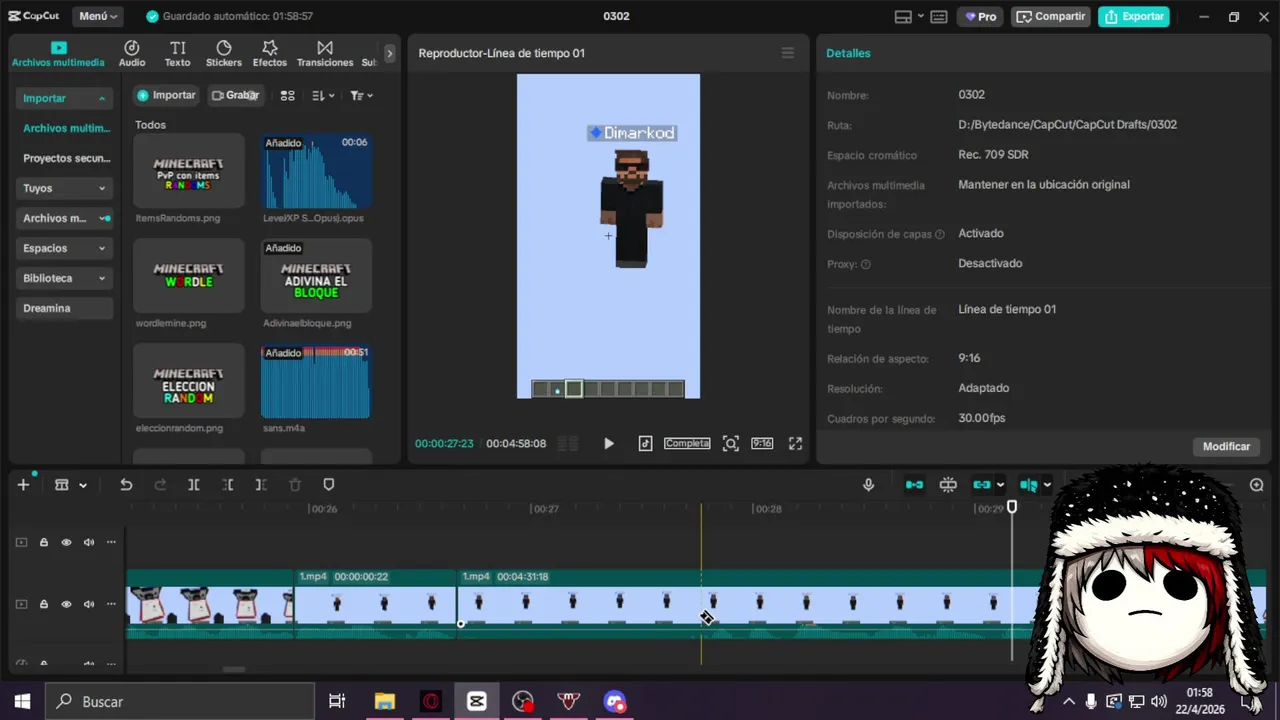
Task: Collapse the Importar sidebar section
Action: pyautogui.click(x=66, y=98)
